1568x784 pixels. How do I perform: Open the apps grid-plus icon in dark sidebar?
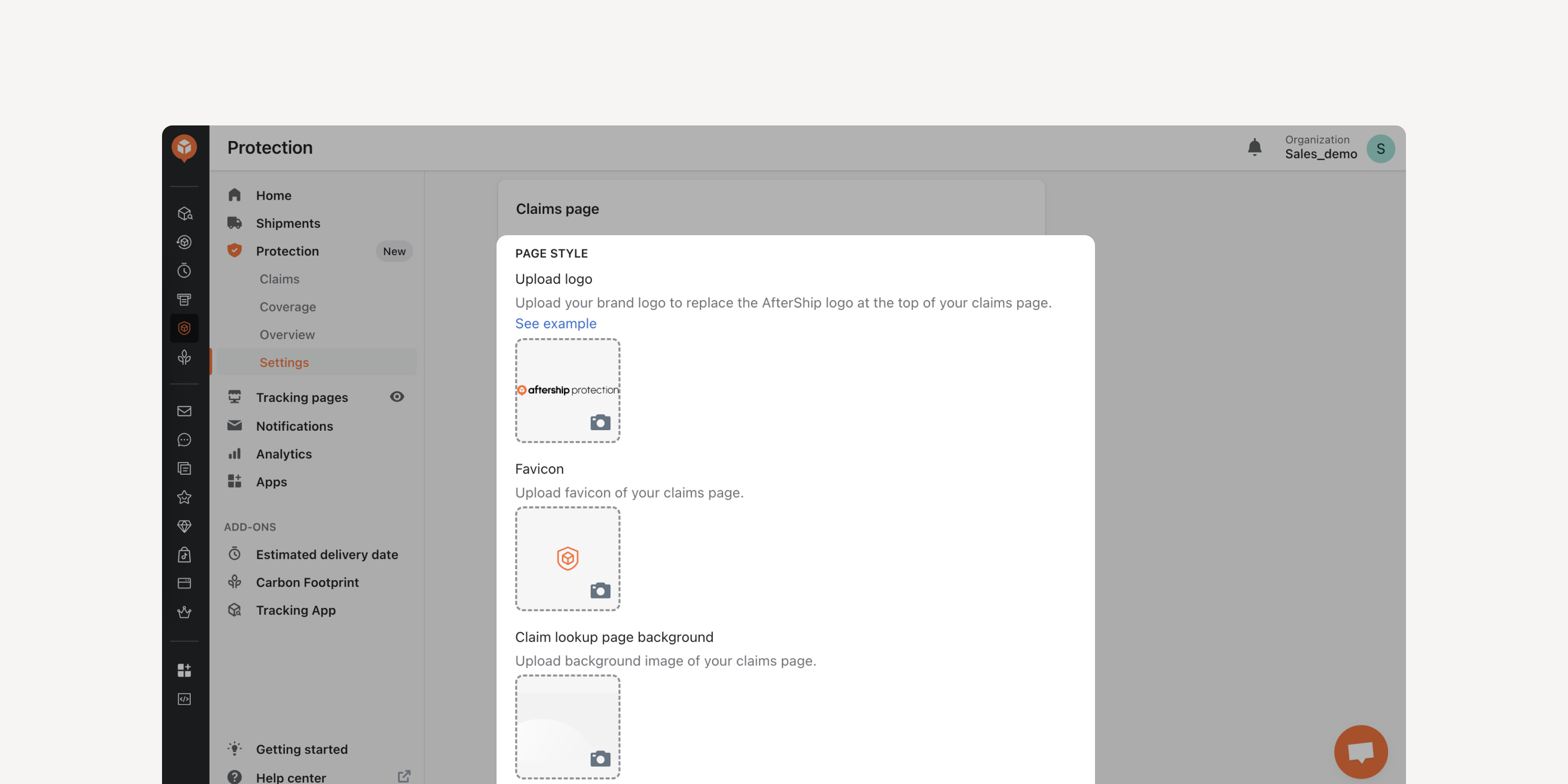pyautogui.click(x=185, y=670)
